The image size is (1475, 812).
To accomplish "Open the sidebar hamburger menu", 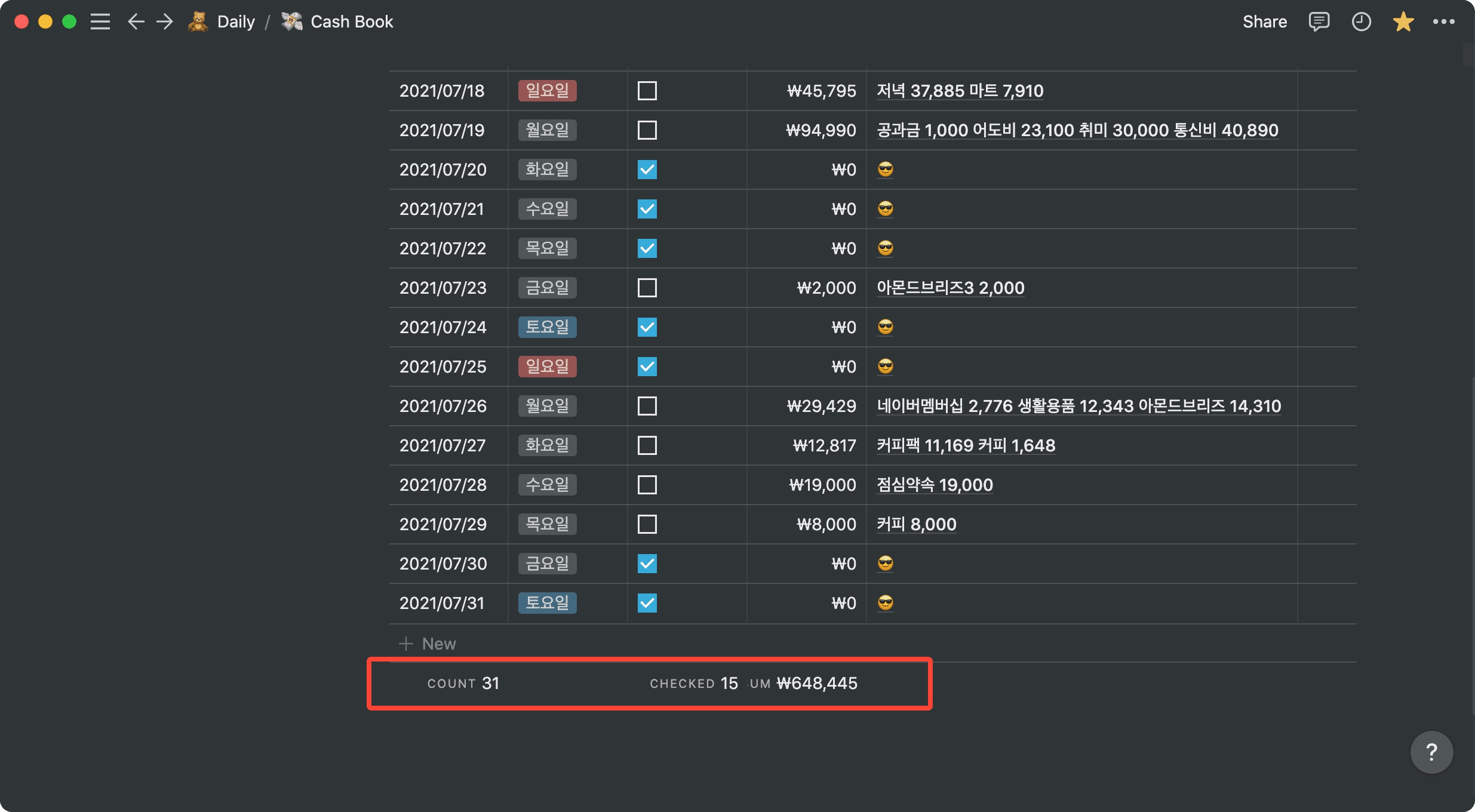I will pyautogui.click(x=100, y=22).
